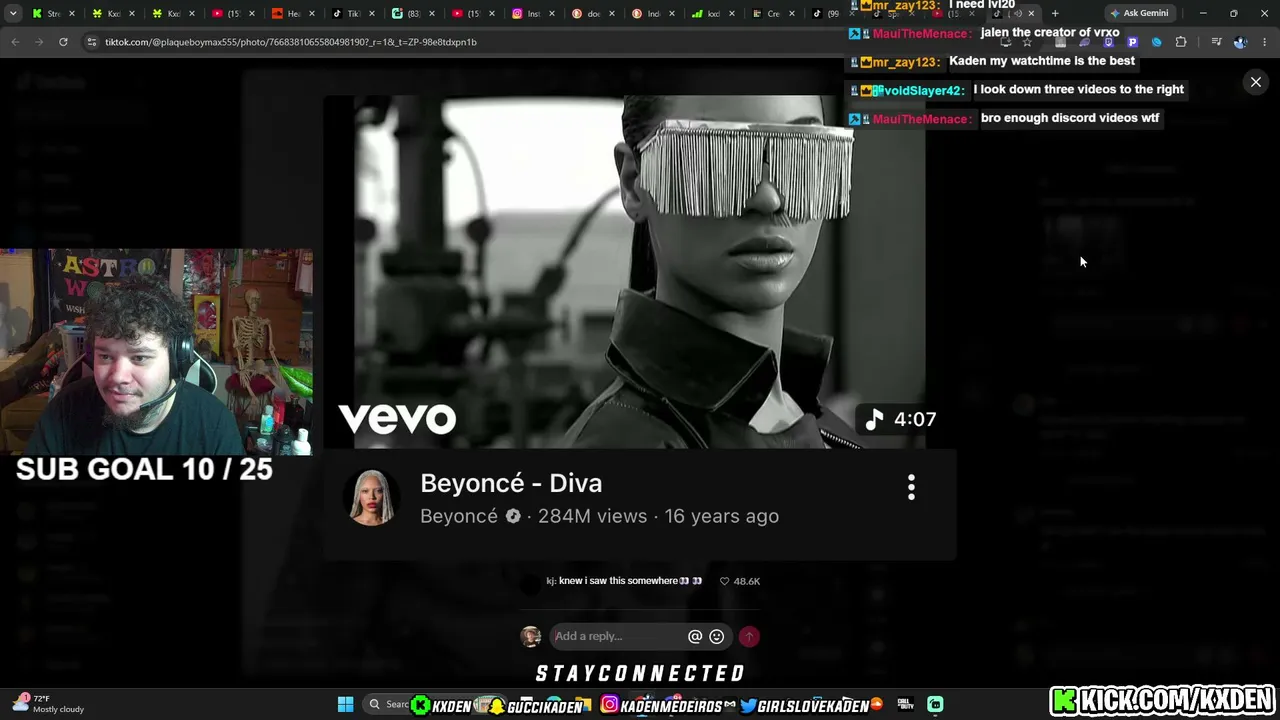
Task: Like the 'knew i saw this somewhere' comment
Action: click(x=725, y=581)
